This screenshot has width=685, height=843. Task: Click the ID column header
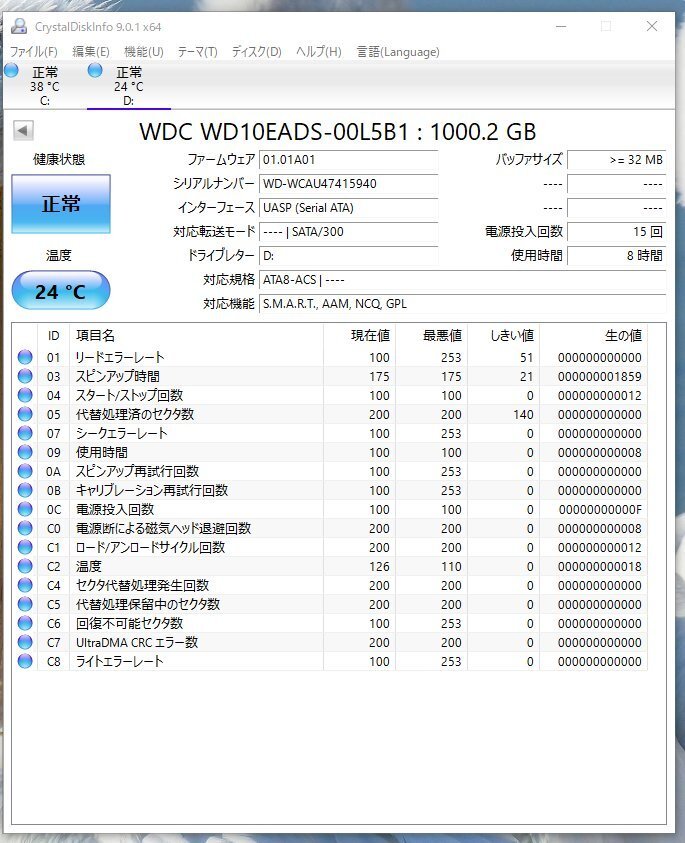coord(53,335)
